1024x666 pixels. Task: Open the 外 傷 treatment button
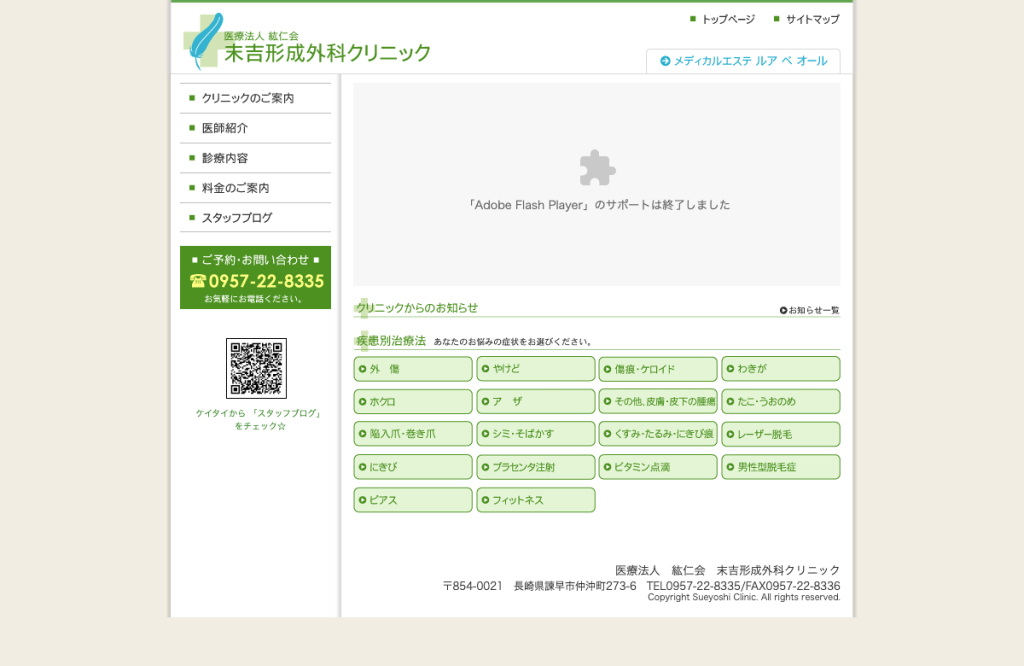(x=413, y=369)
